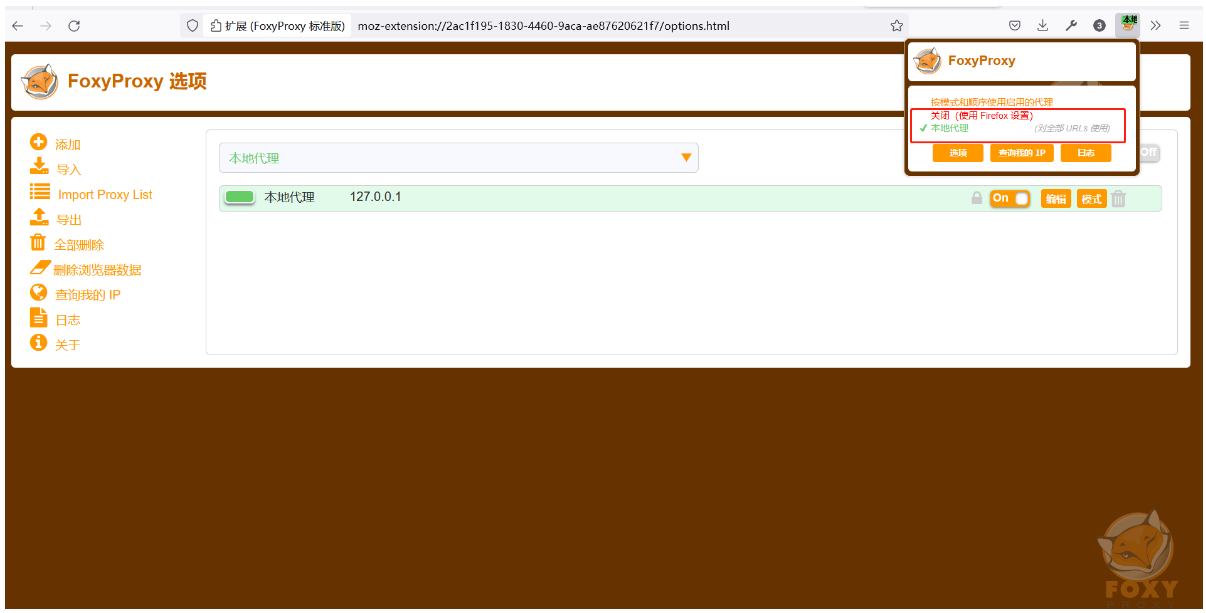Click 查询我的 IP button in FoxyProxy popup
Viewport: 1206px width, 613px height.
pos(1022,153)
